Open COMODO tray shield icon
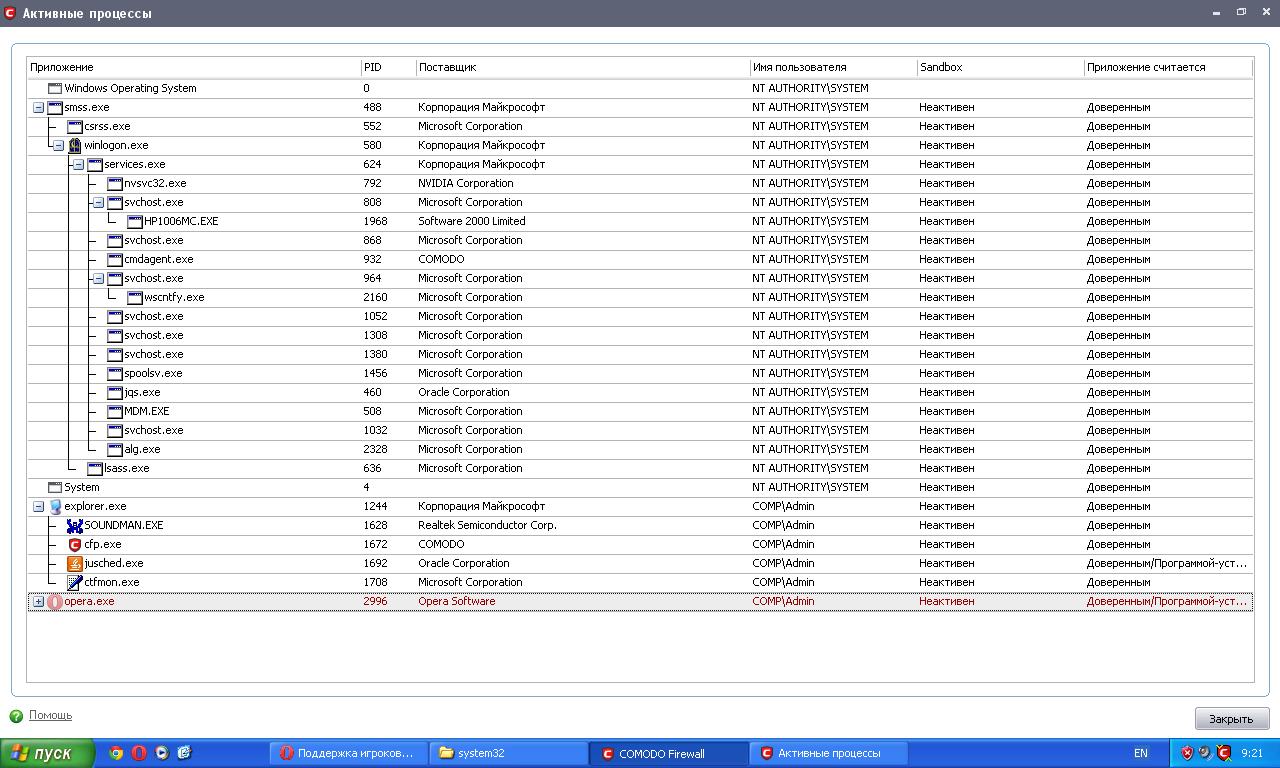 pos(1223,753)
